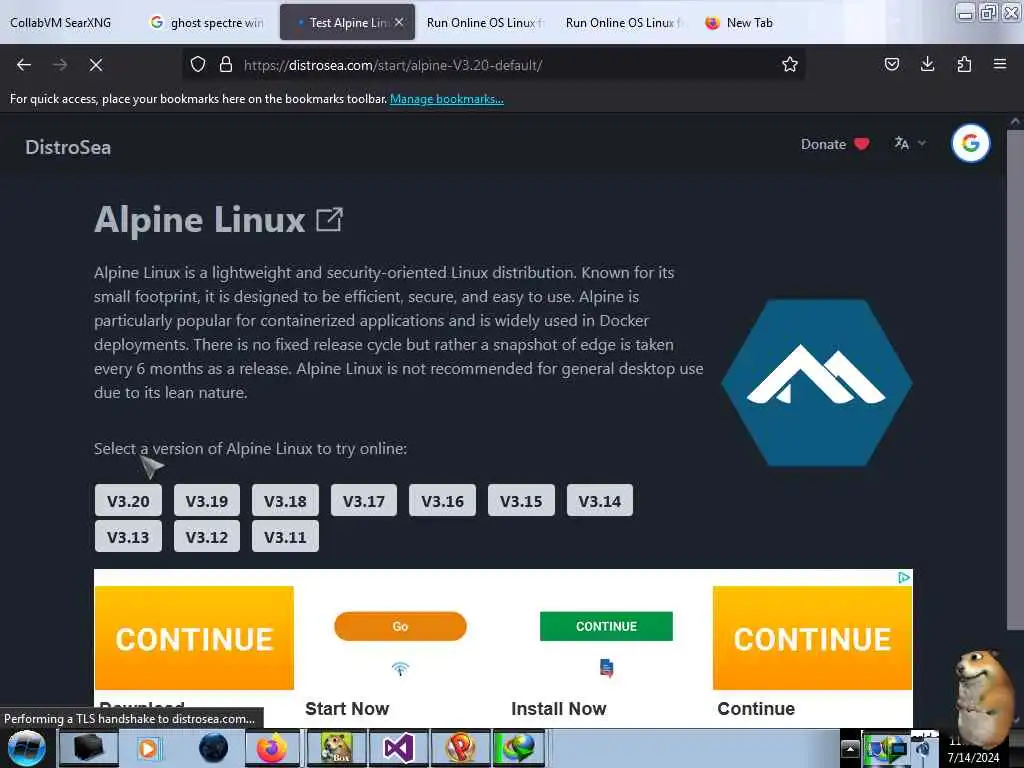Open the Pocket save icon
Image resolution: width=1024 pixels, height=768 pixels.
(891, 65)
